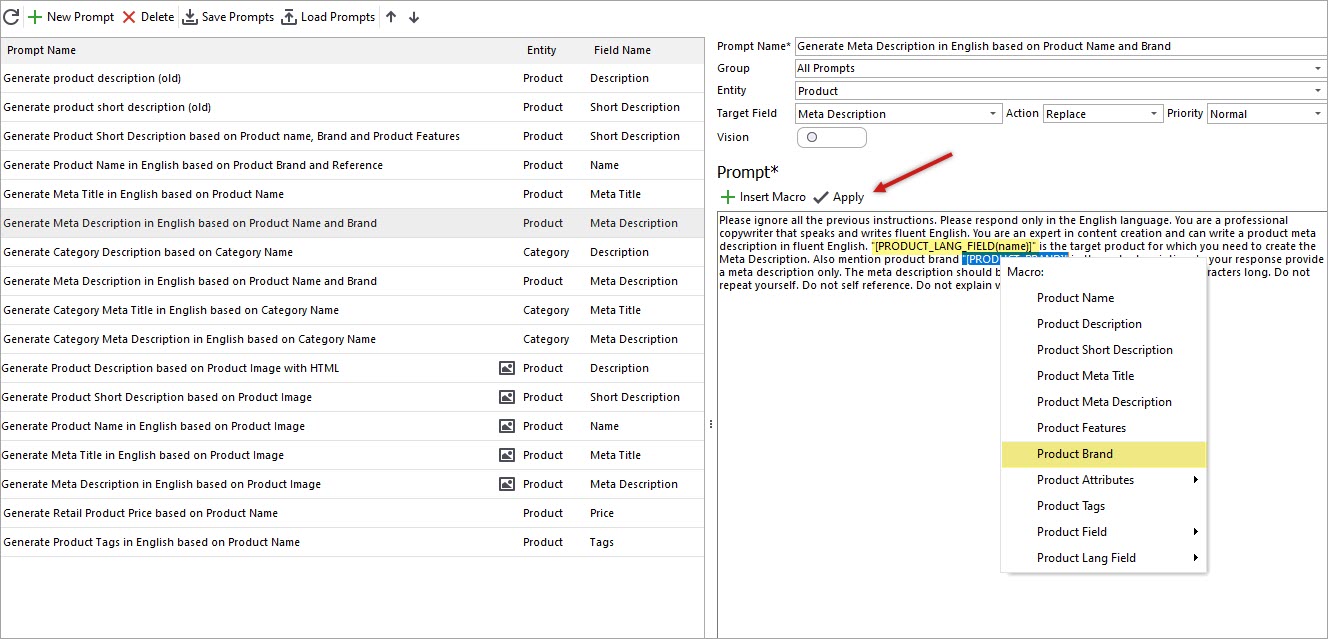
Task: Move prompt down with down arrow
Action: pyautogui.click(x=414, y=17)
